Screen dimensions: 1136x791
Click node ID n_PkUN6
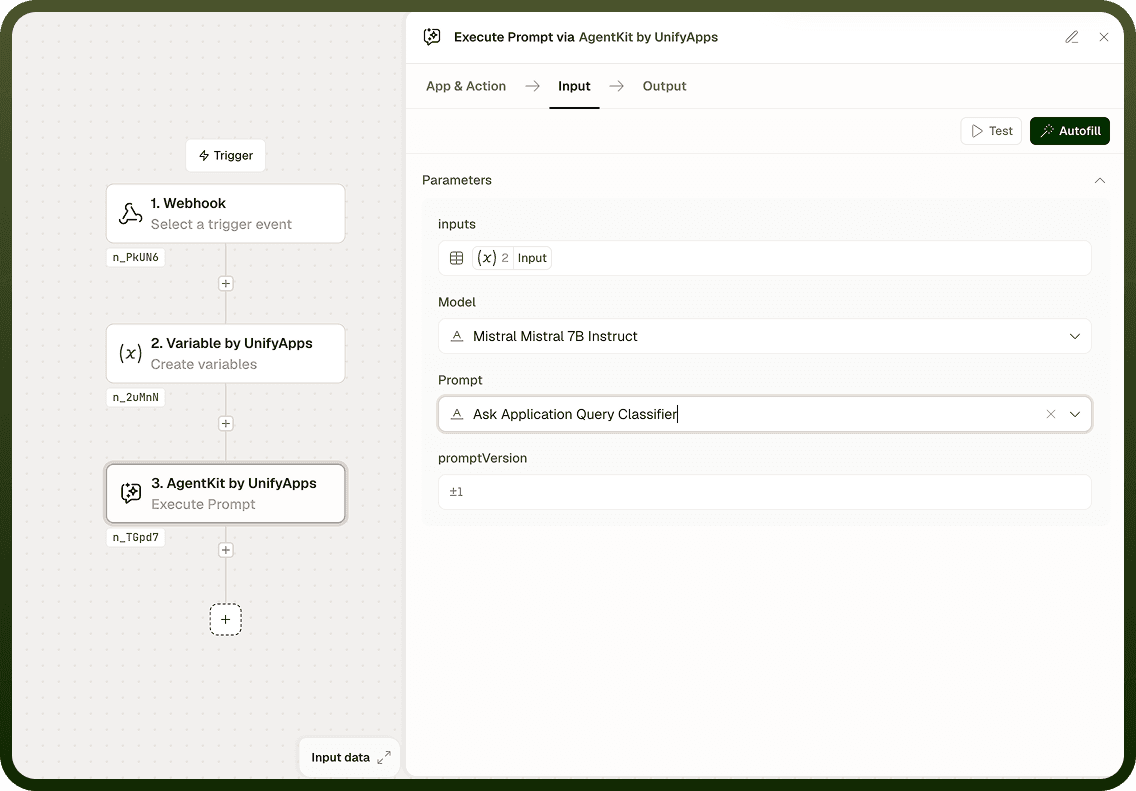[135, 257]
